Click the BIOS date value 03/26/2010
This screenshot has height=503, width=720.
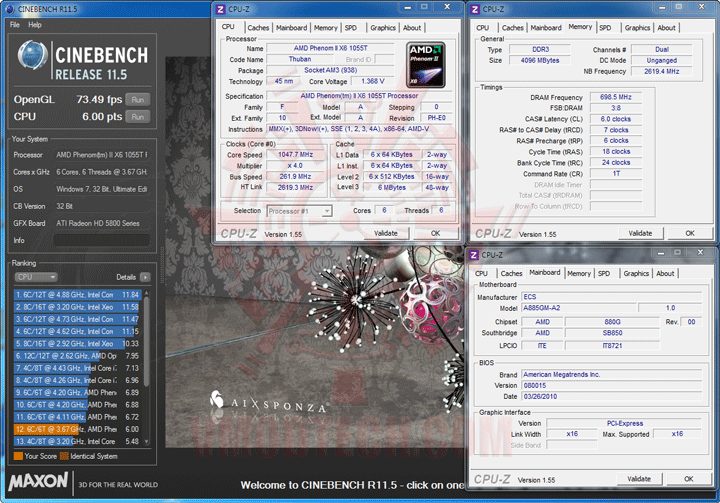(612, 396)
